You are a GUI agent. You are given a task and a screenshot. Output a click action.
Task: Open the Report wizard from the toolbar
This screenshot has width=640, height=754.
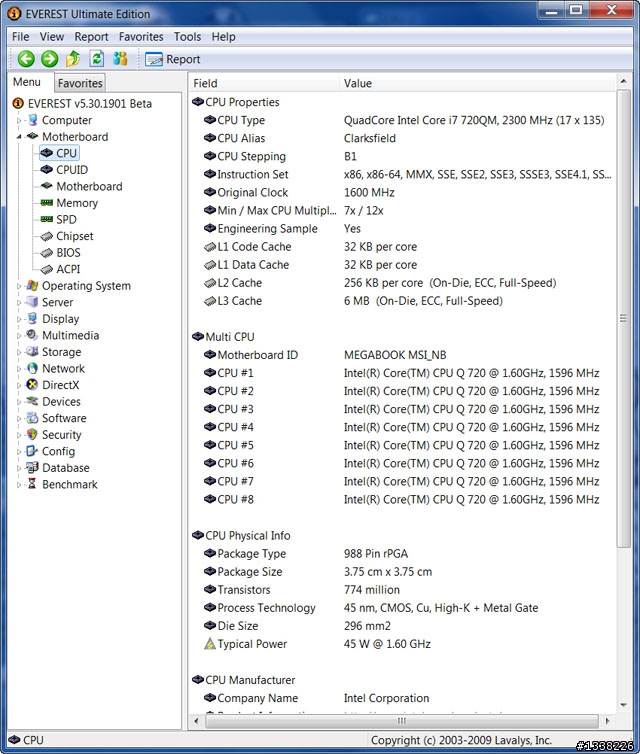coord(173,59)
